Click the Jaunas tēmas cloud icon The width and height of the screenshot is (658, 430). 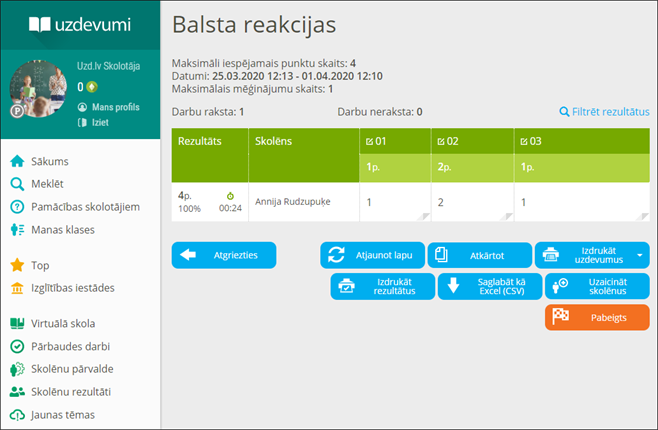[x=17, y=415]
